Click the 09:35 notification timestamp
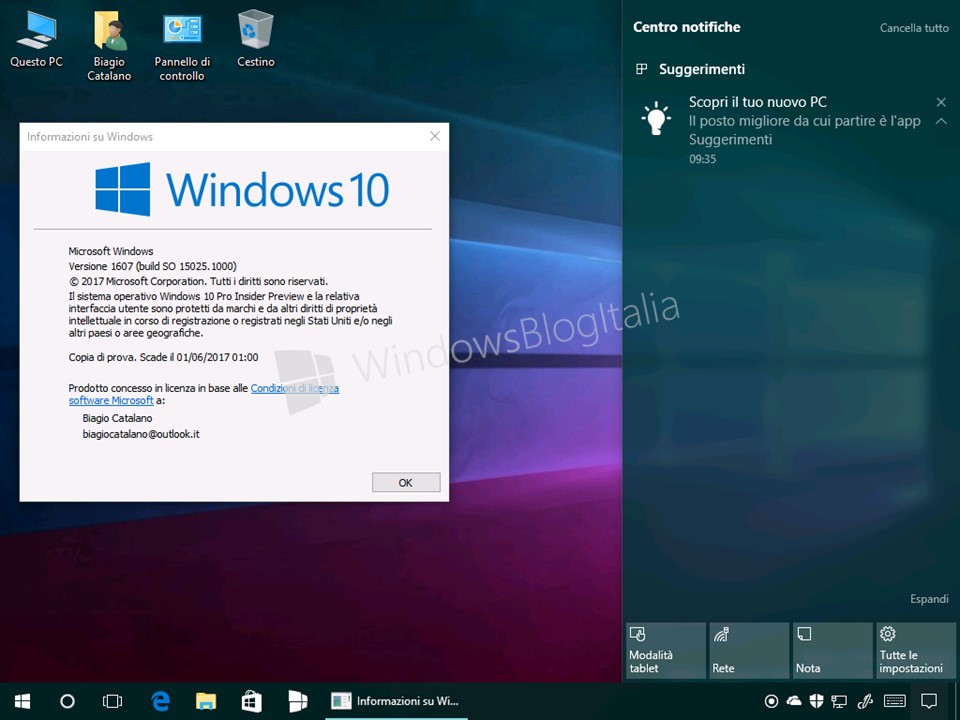This screenshot has height=720, width=960. click(702, 159)
